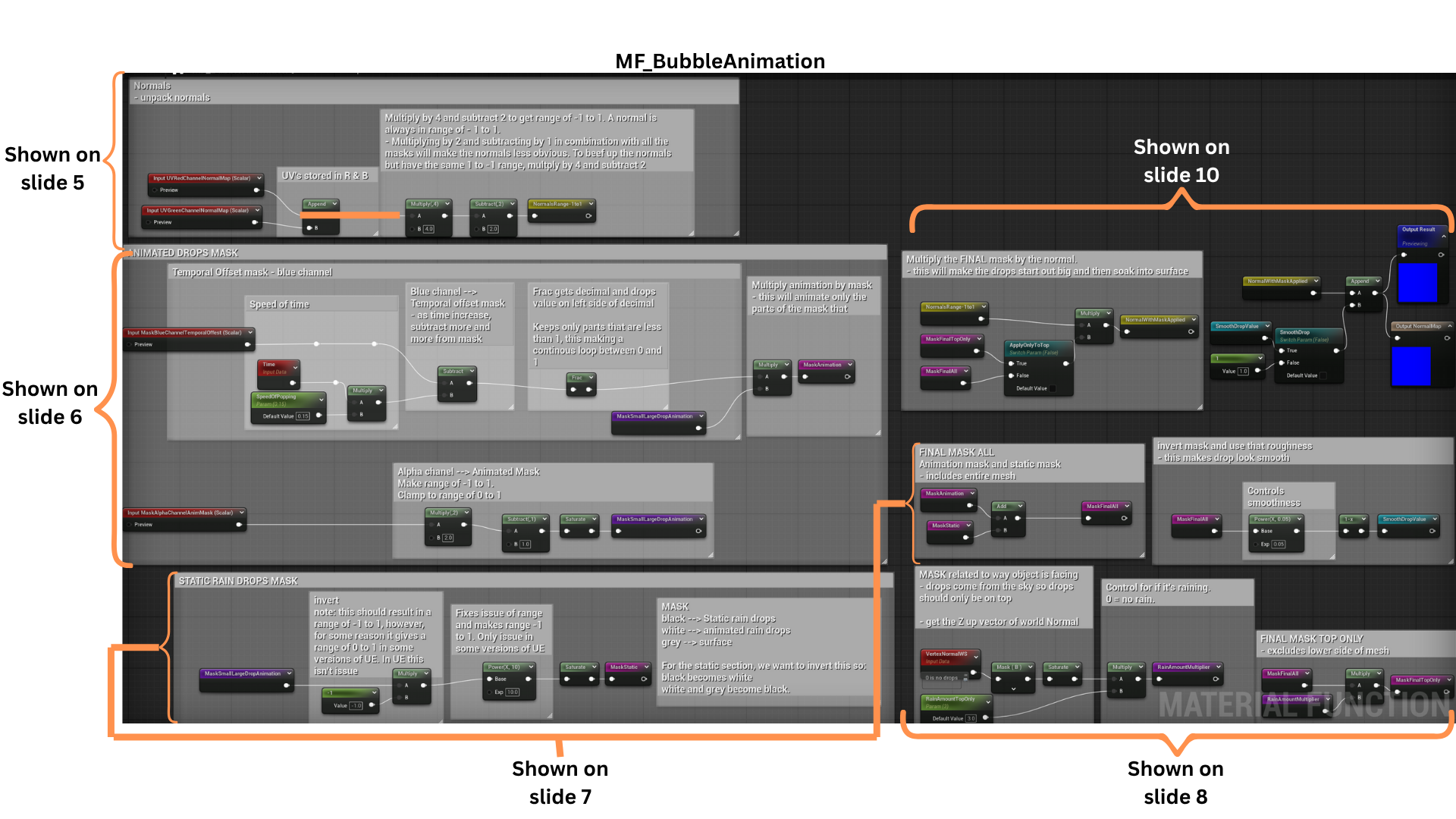
Task: Click the blue Output Result preview swatch
Action: (1417, 283)
